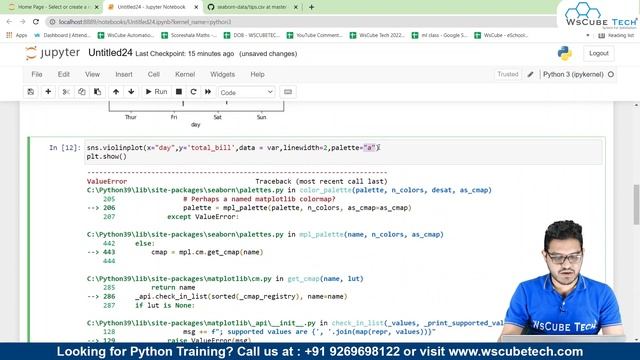Click the Trusted notebook indicator

click(508, 74)
